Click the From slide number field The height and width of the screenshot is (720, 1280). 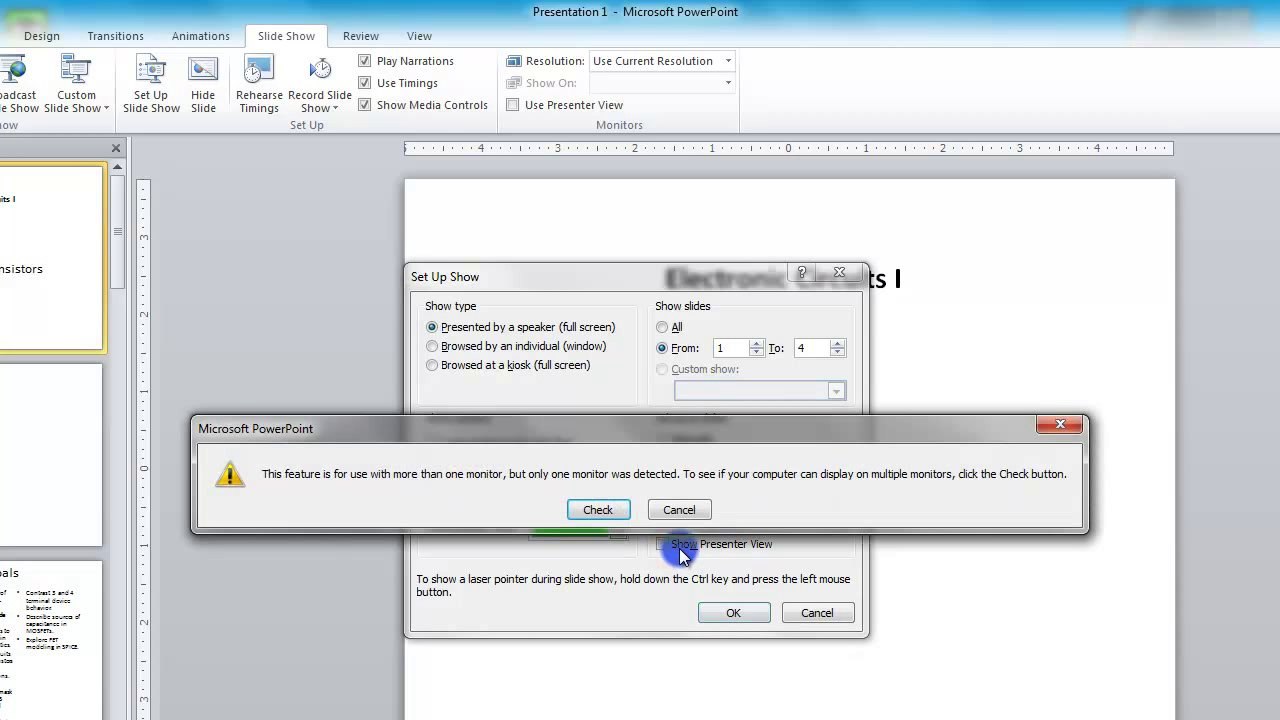(x=731, y=348)
